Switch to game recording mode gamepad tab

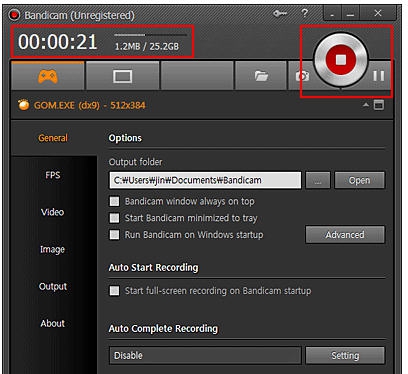coord(48,76)
